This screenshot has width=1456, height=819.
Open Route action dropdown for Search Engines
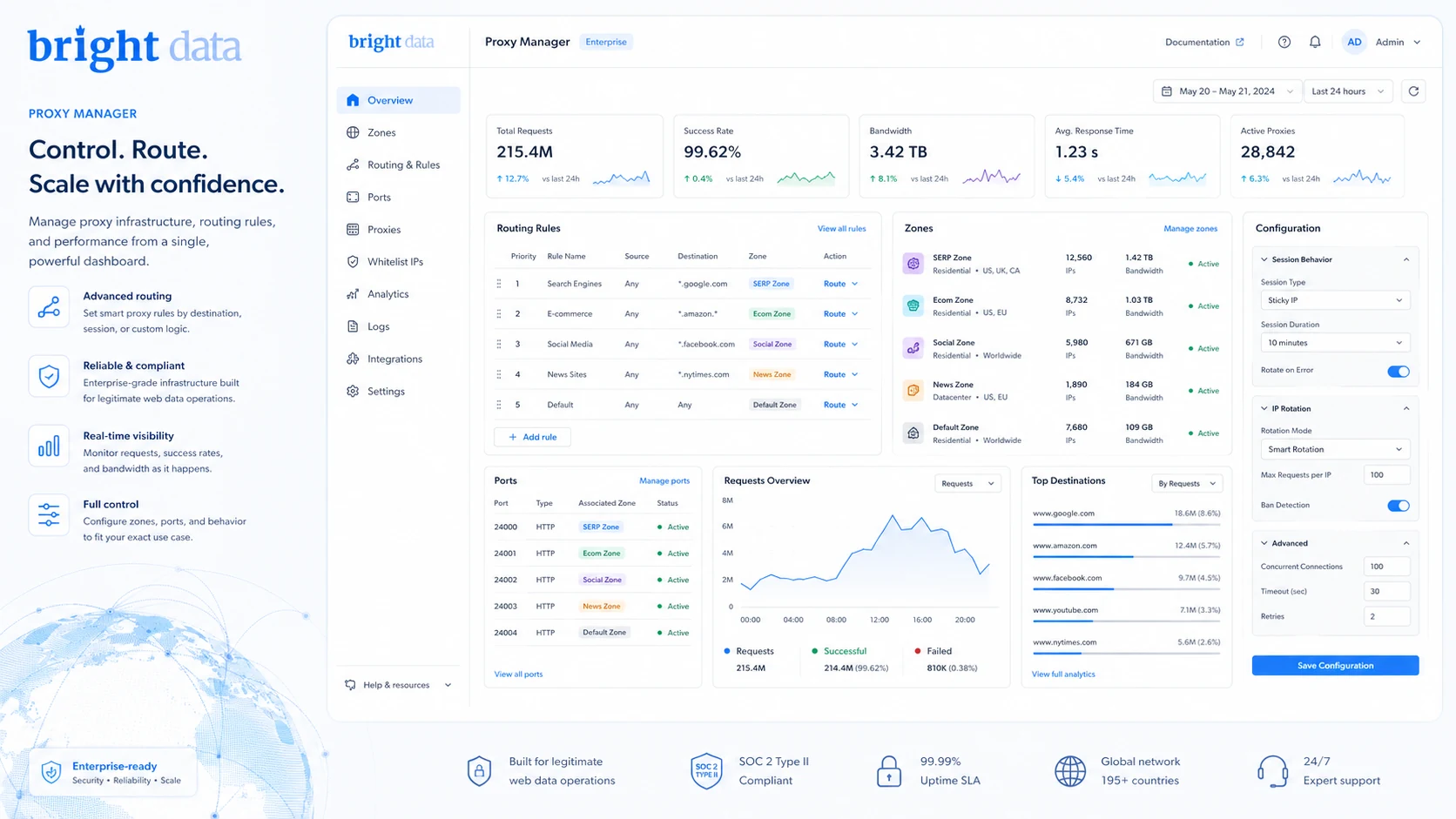pyautogui.click(x=840, y=284)
